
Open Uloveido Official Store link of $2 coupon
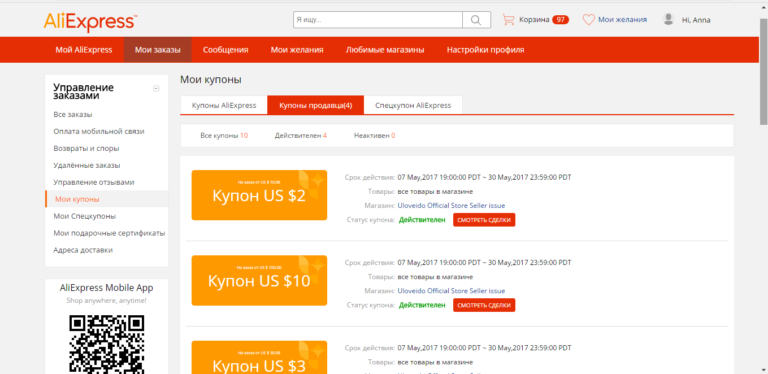click(451, 206)
